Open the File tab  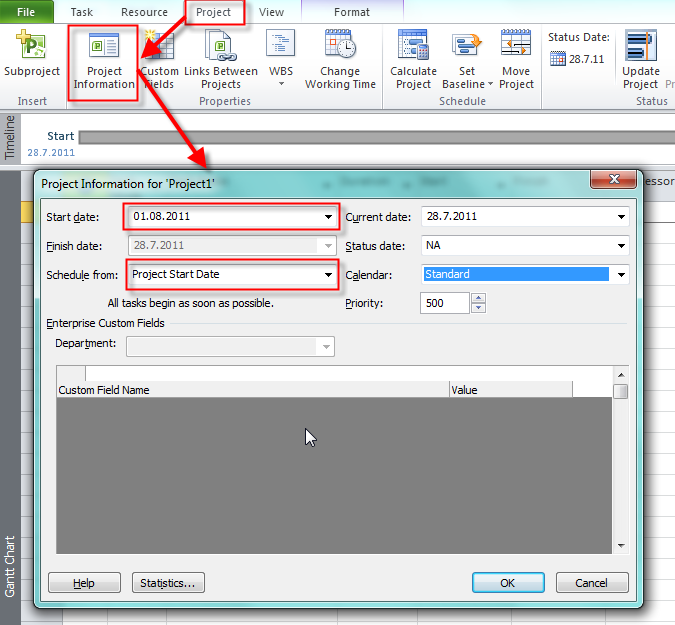click(27, 12)
